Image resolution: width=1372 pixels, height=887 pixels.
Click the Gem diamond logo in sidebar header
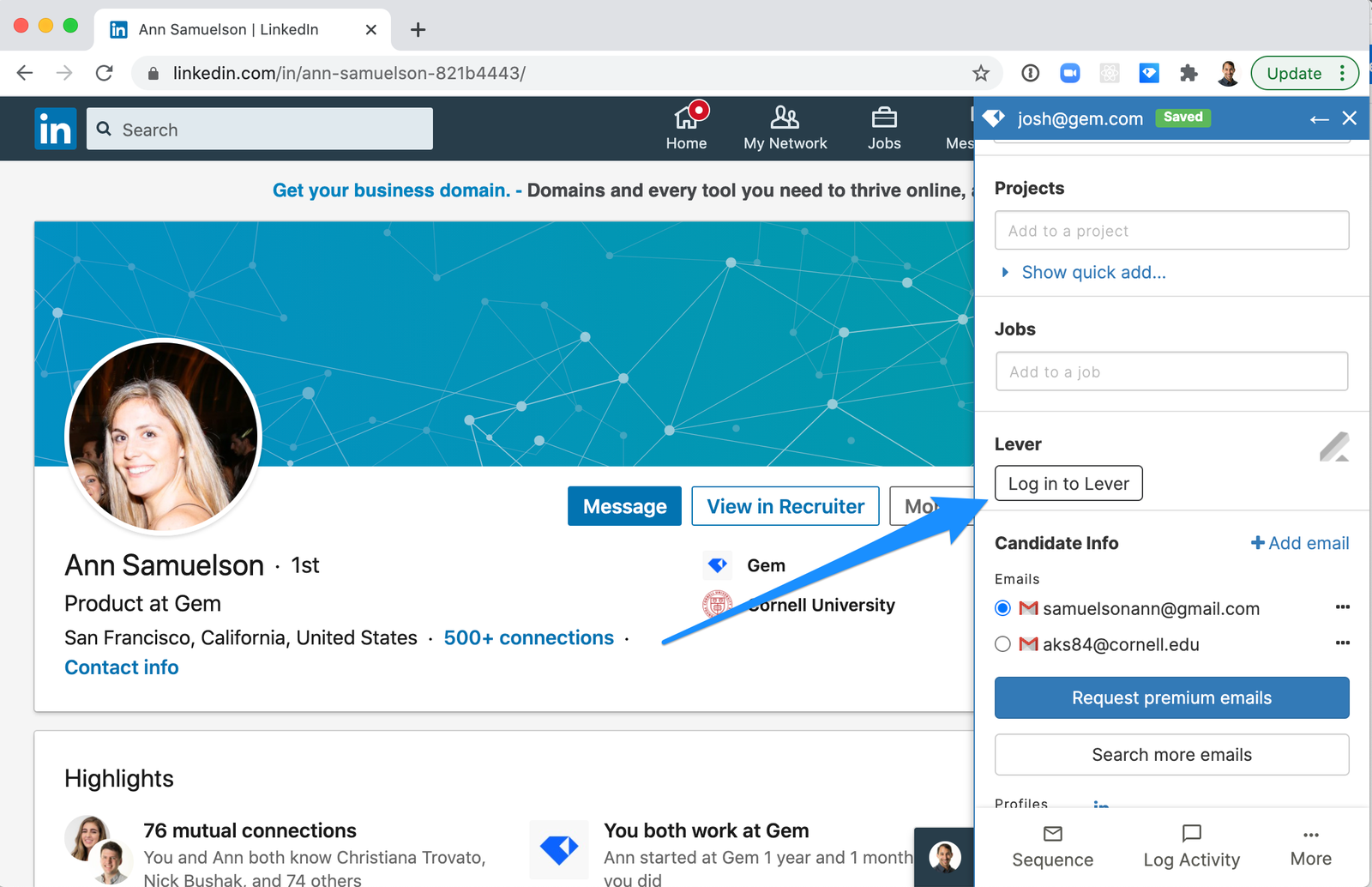click(994, 118)
